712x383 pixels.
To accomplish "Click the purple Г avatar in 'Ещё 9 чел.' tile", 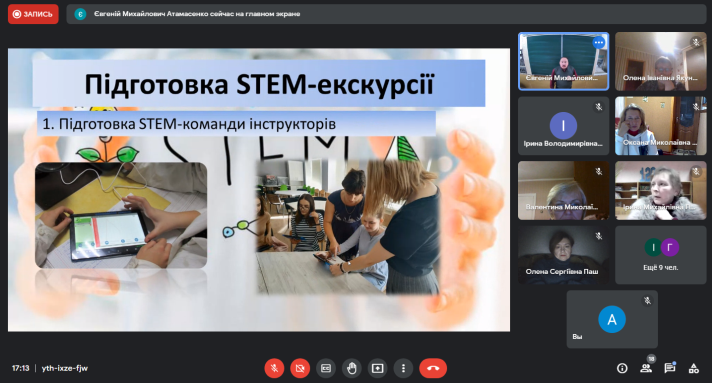I will coord(670,248).
